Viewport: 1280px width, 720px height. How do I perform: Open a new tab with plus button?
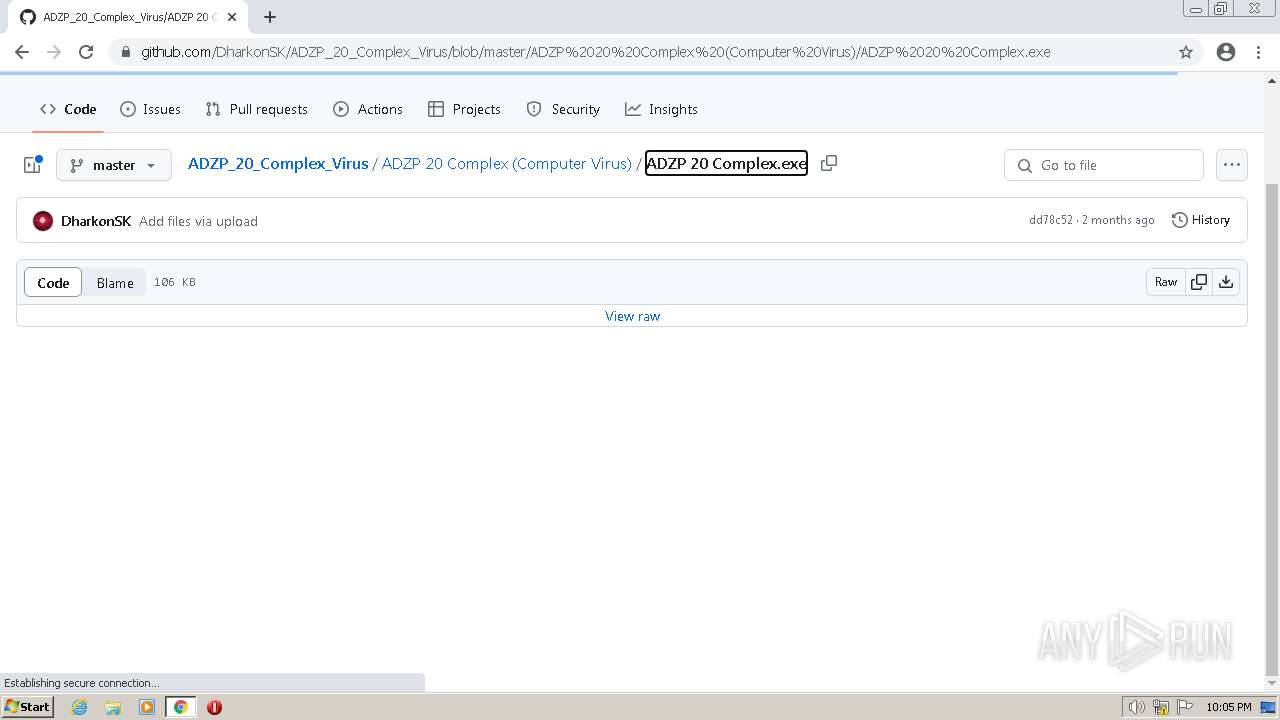pyautogui.click(x=270, y=17)
